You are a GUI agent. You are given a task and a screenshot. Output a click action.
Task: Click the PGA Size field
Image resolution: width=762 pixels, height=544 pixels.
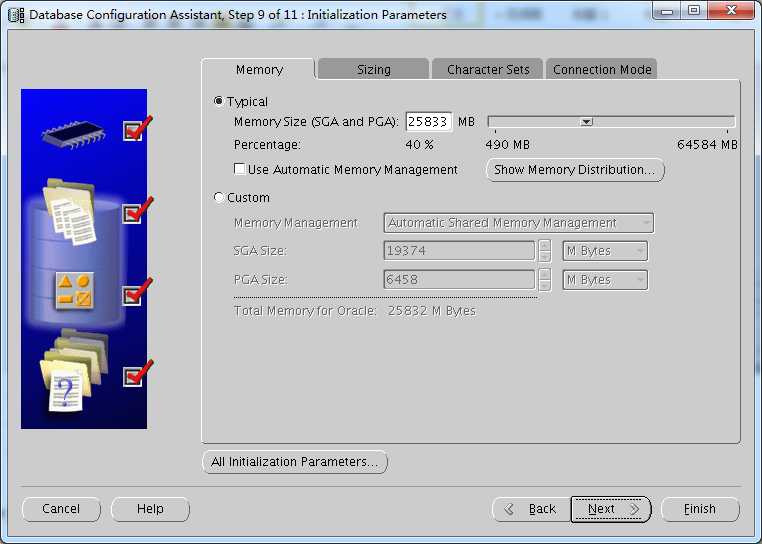click(459, 280)
